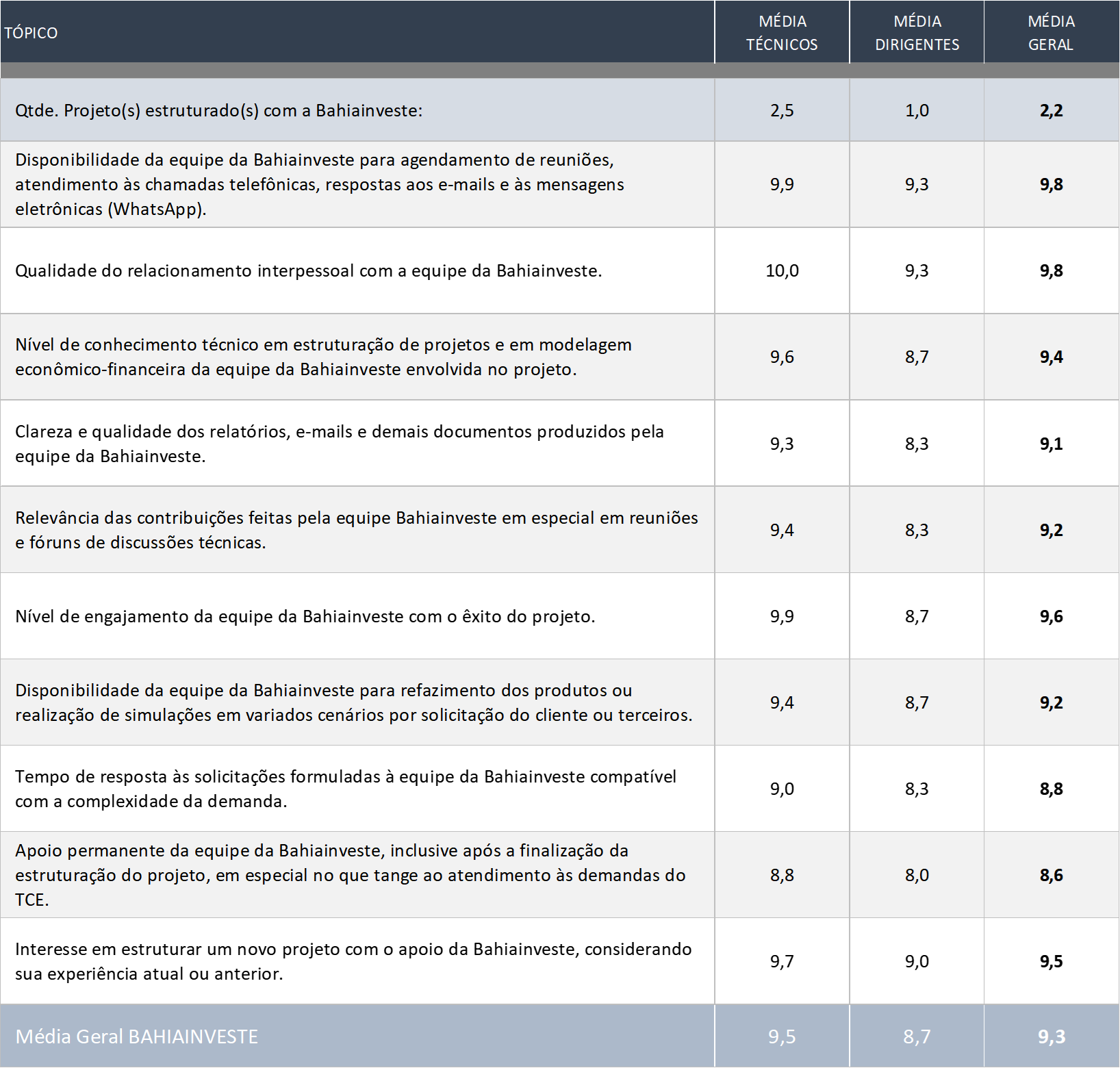Screen dimensions: 1120x1068
Task: Click the 'Qtde. Projeto(s) estruturado(s)' topic cell
Action: (219, 110)
